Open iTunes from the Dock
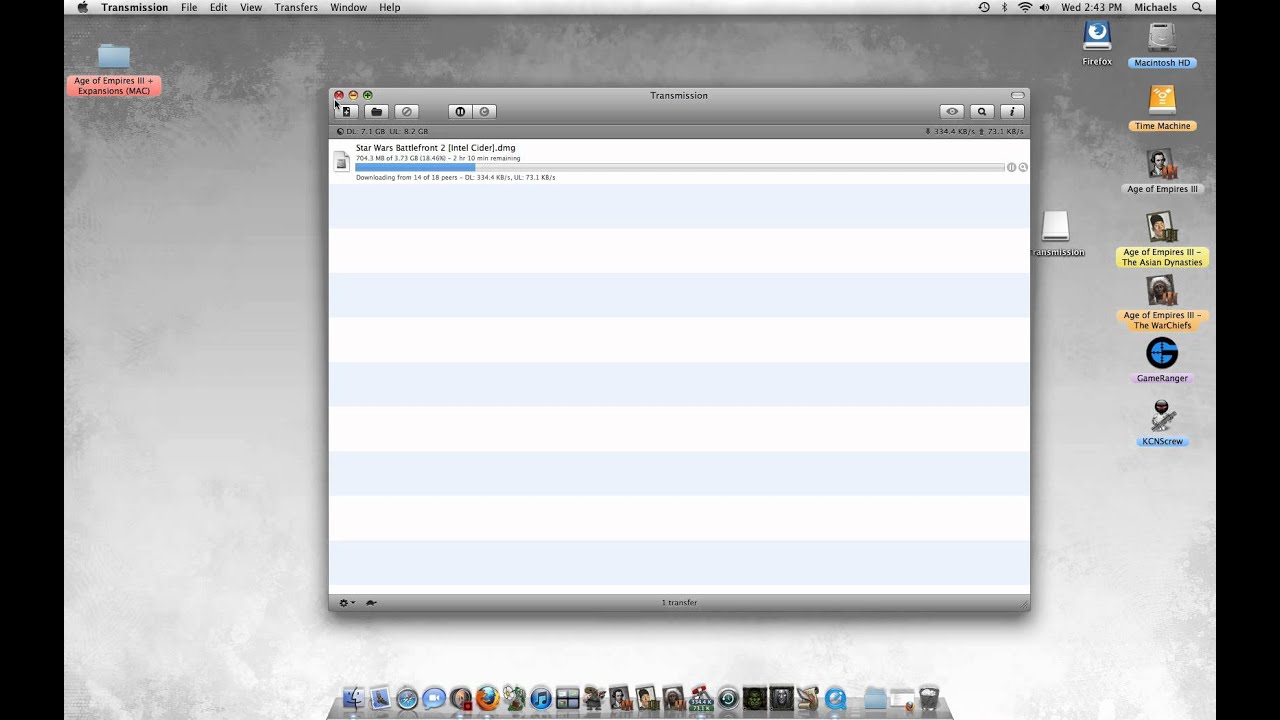This screenshot has width=1280, height=720. [x=541, y=699]
